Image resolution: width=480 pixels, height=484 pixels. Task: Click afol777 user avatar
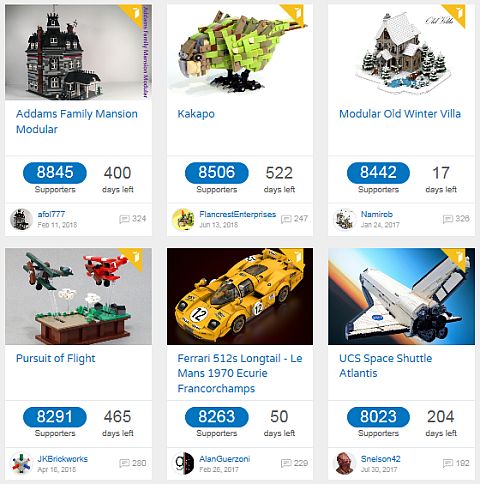[21, 219]
